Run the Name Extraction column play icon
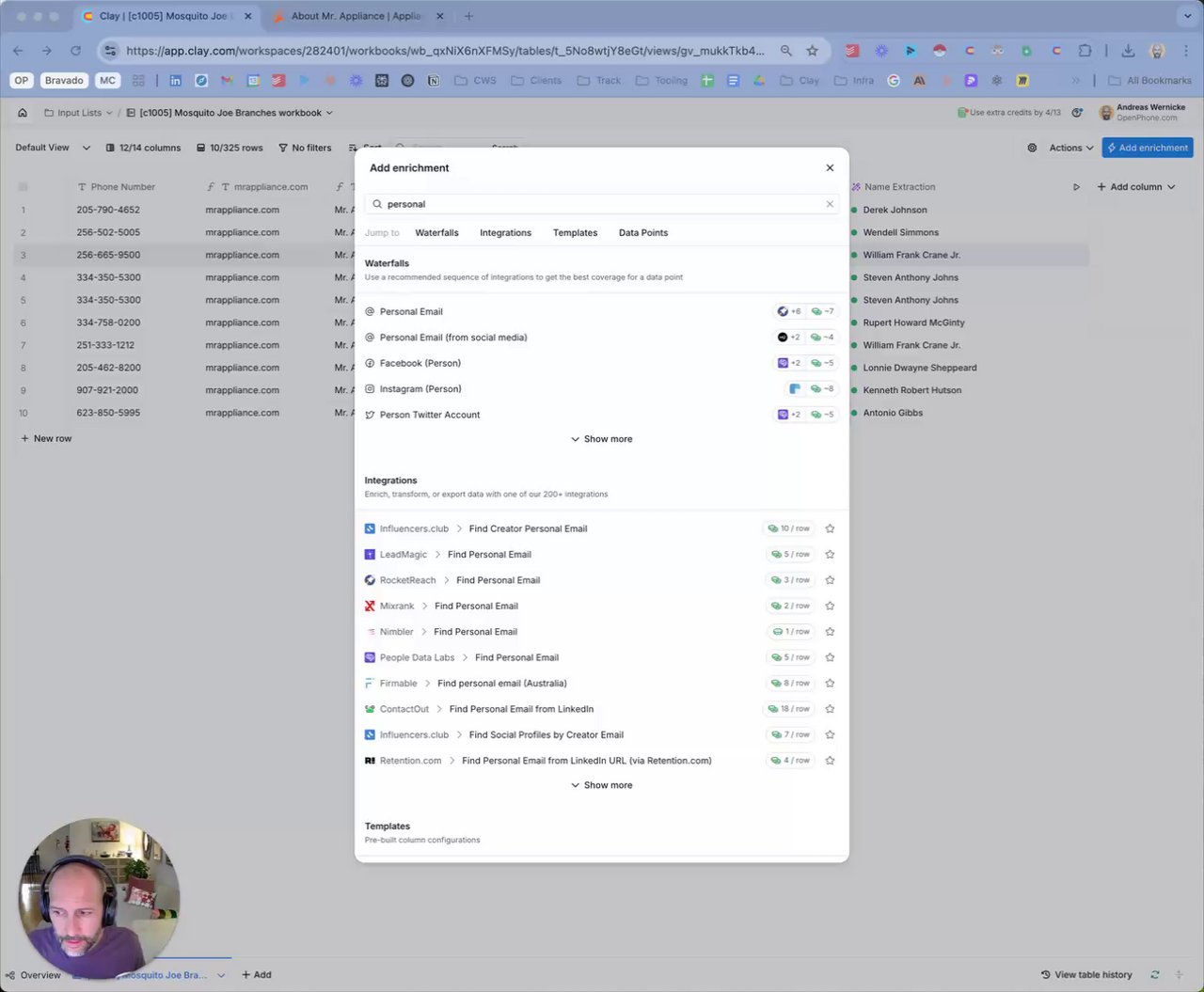Screen dimensions: 1204x992 [1076, 187]
